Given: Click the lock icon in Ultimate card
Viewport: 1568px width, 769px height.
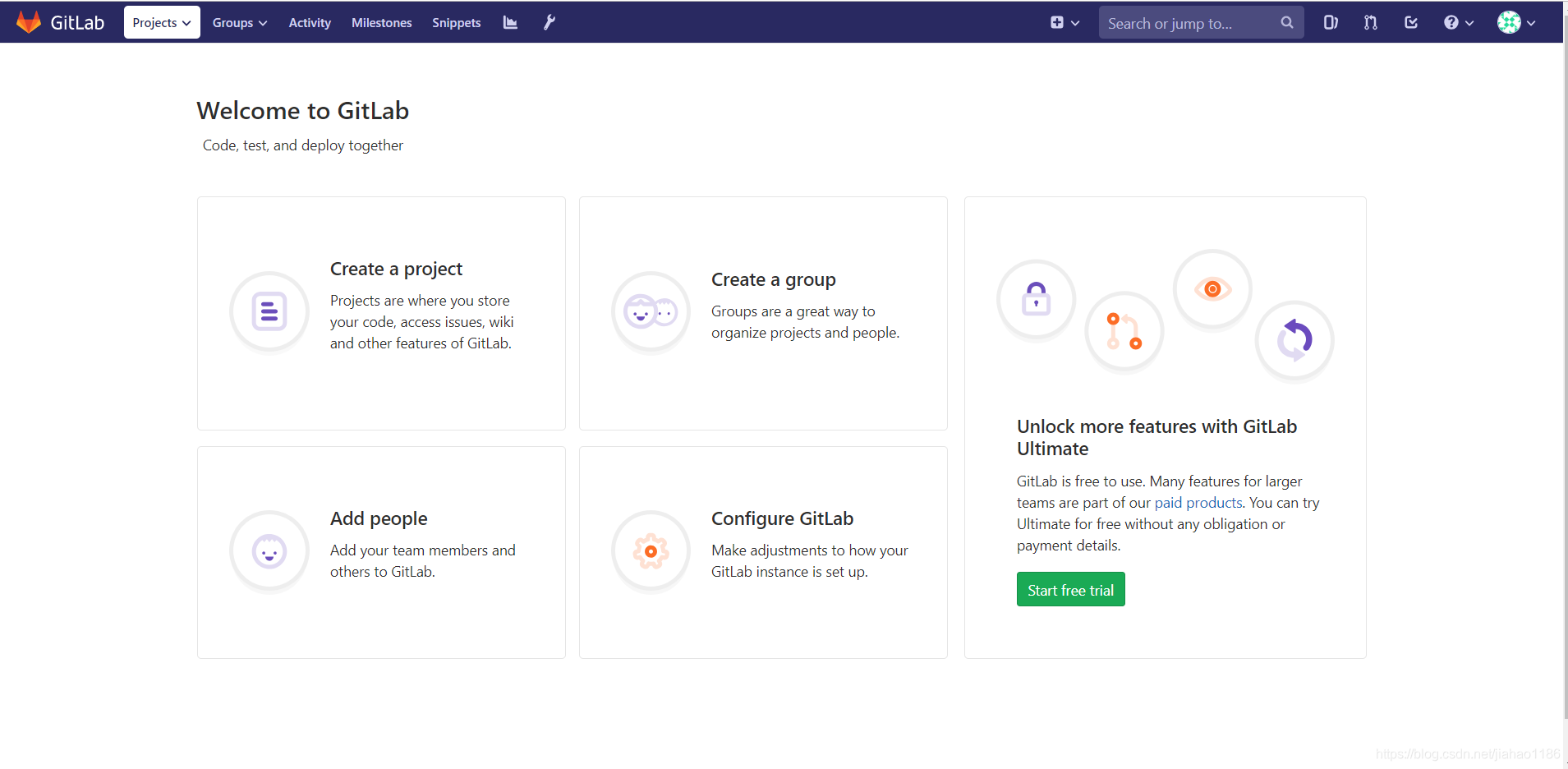Looking at the screenshot, I should coord(1036,299).
